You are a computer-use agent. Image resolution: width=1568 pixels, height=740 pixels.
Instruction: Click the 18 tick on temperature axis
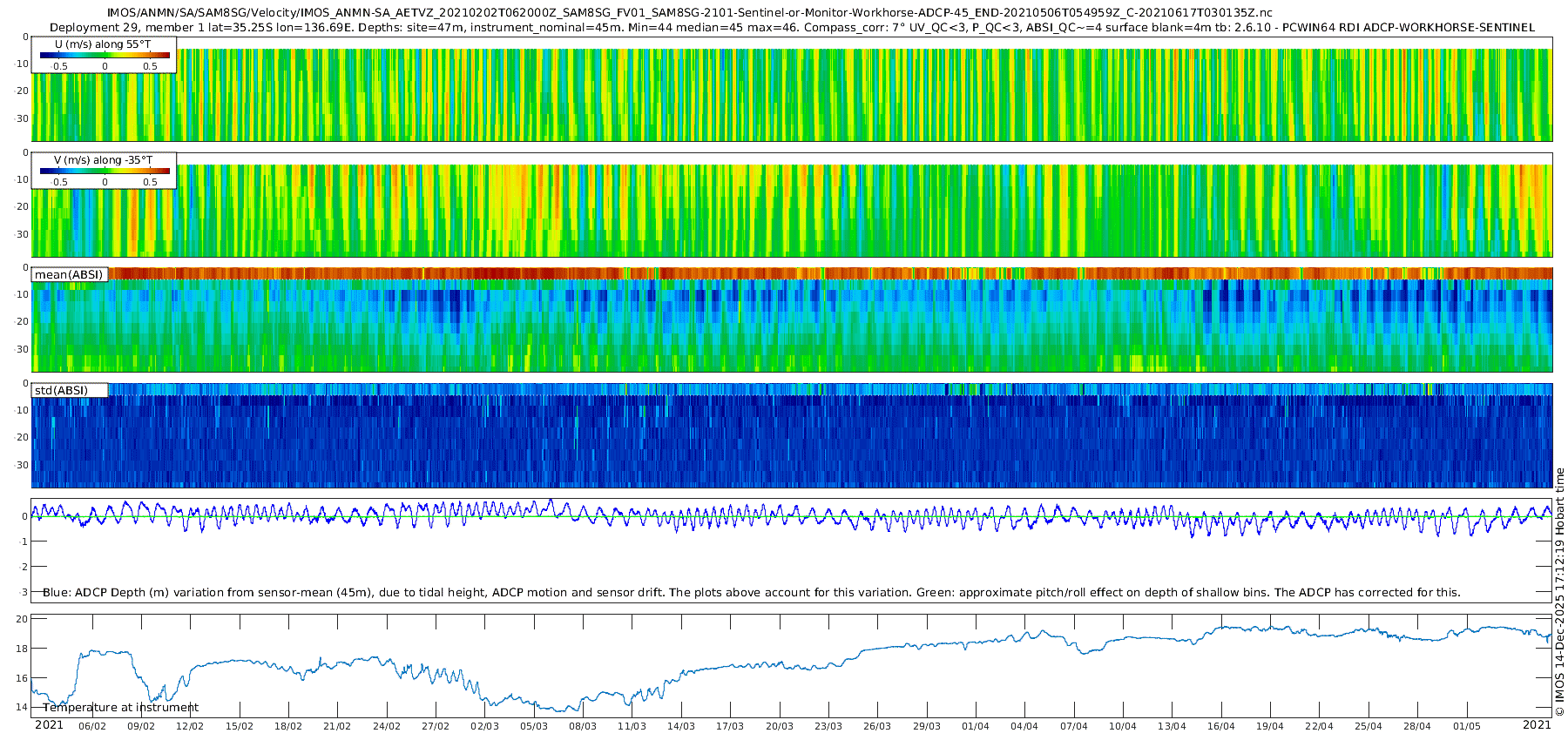click(22, 649)
